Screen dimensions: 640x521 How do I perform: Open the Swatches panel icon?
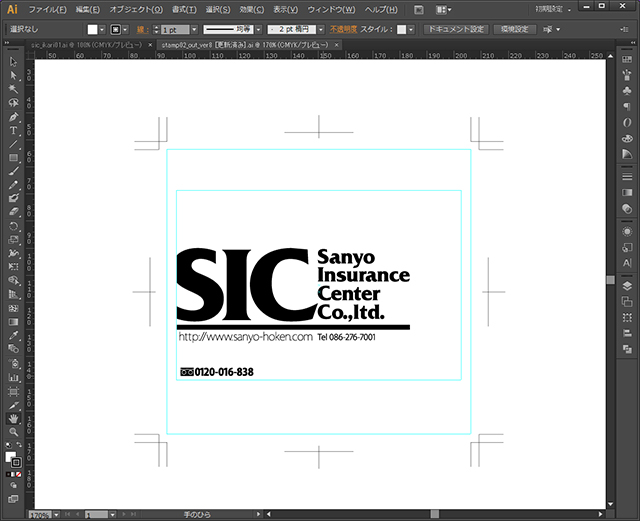(x=627, y=60)
